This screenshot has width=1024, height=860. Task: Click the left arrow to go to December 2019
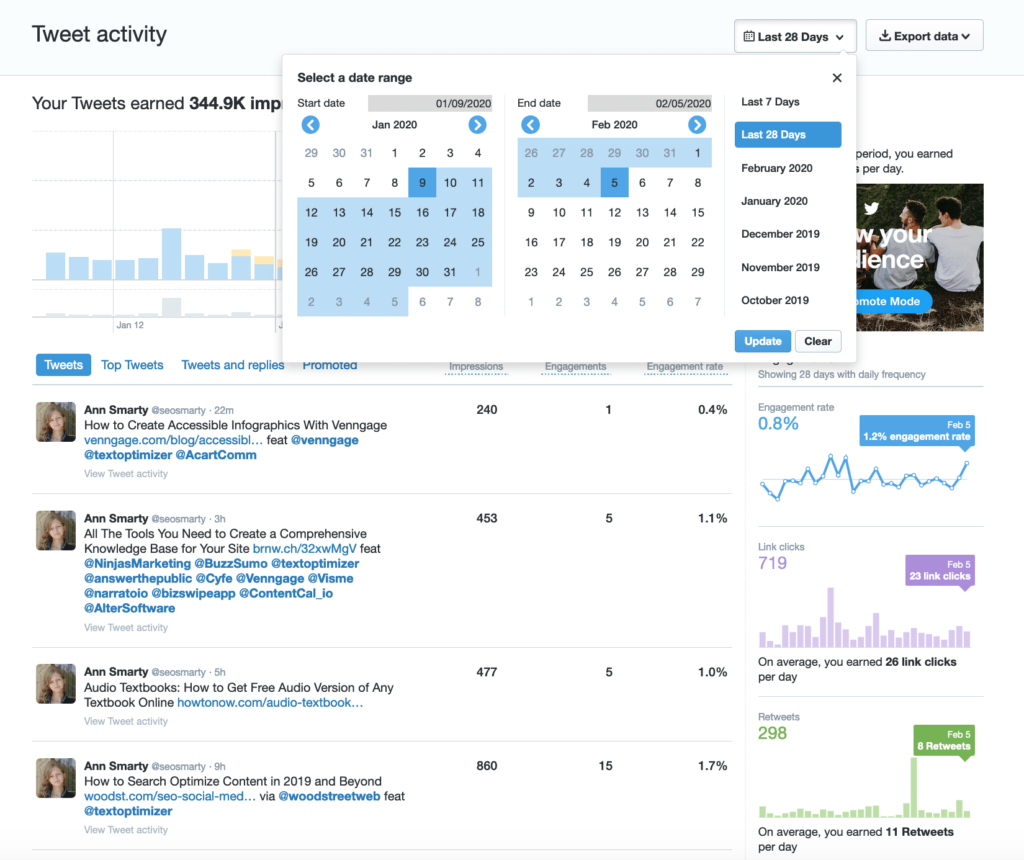(x=311, y=124)
